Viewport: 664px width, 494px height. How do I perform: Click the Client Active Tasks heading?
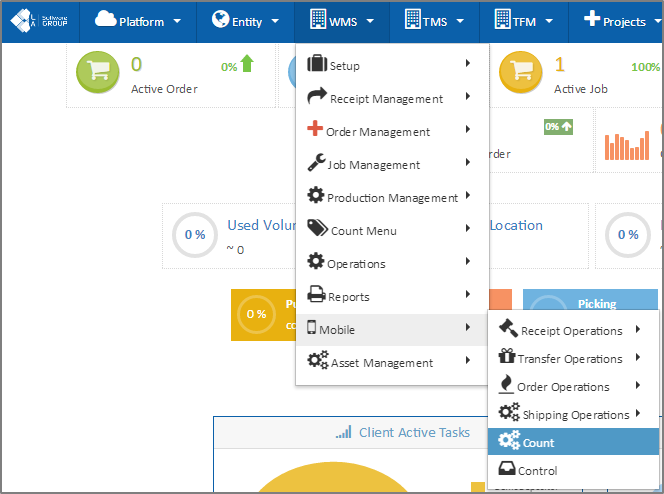coord(414,432)
